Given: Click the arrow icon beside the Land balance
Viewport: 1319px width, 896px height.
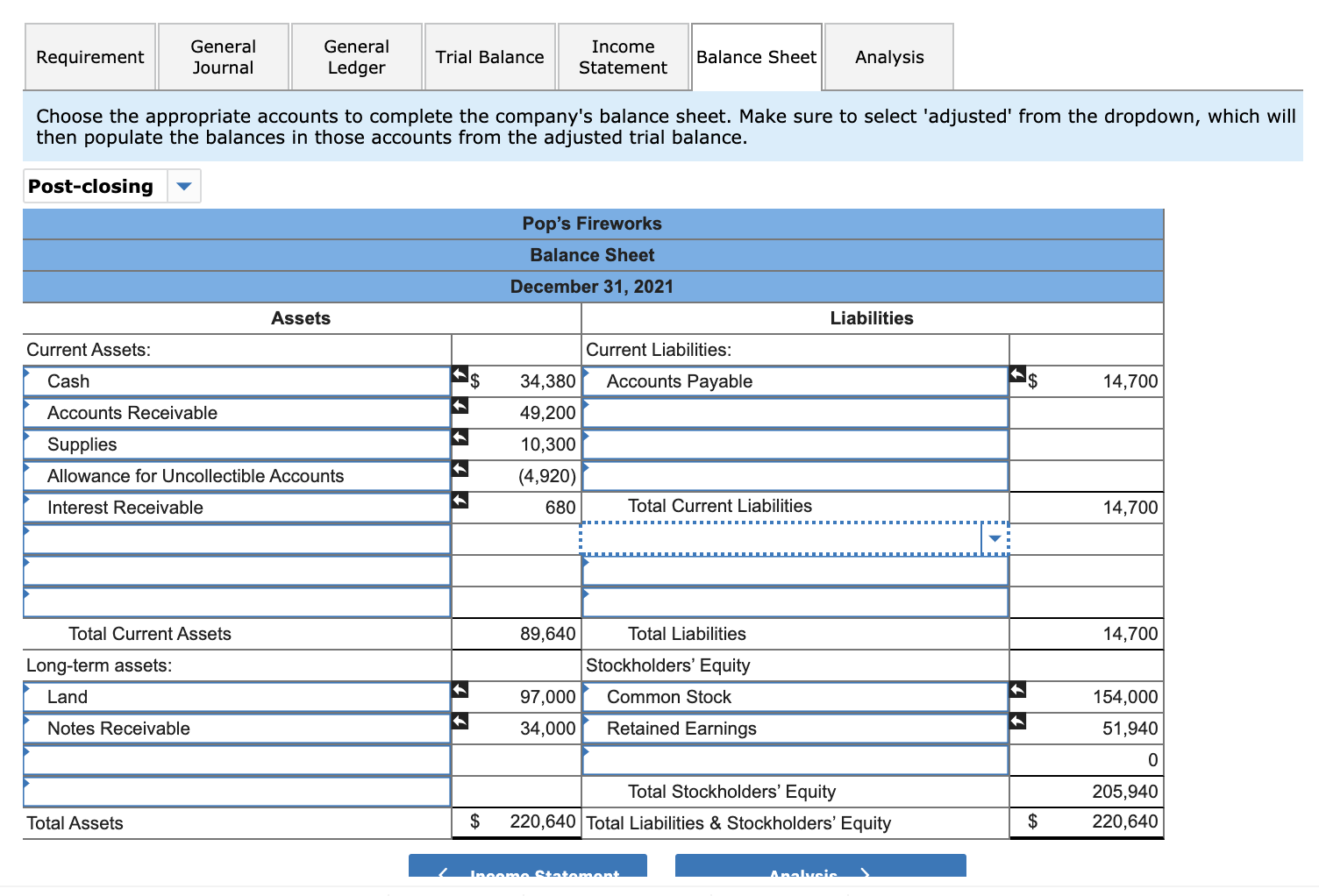Looking at the screenshot, I should (460, 691).
